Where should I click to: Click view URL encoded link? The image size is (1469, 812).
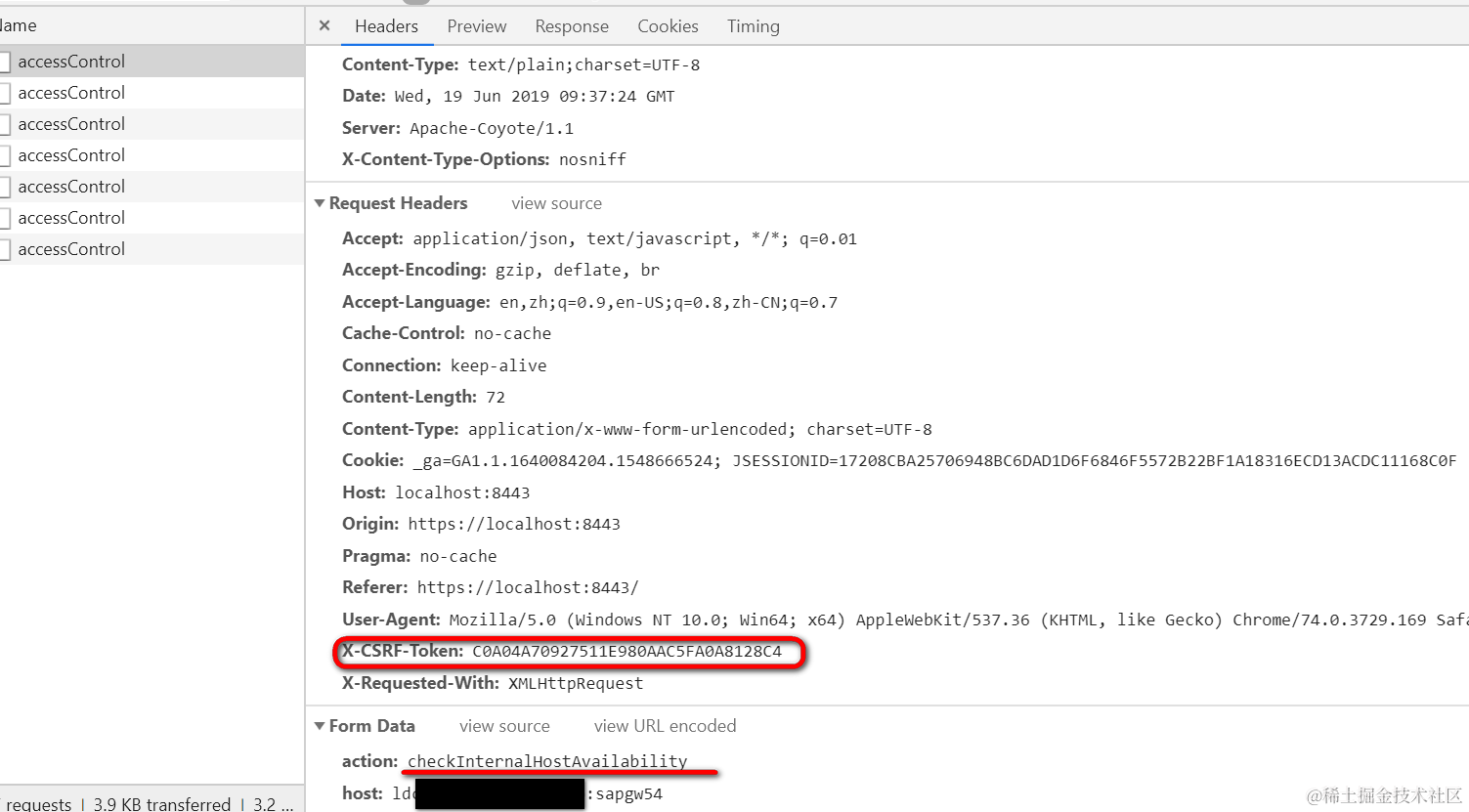(x=665, y=726)
